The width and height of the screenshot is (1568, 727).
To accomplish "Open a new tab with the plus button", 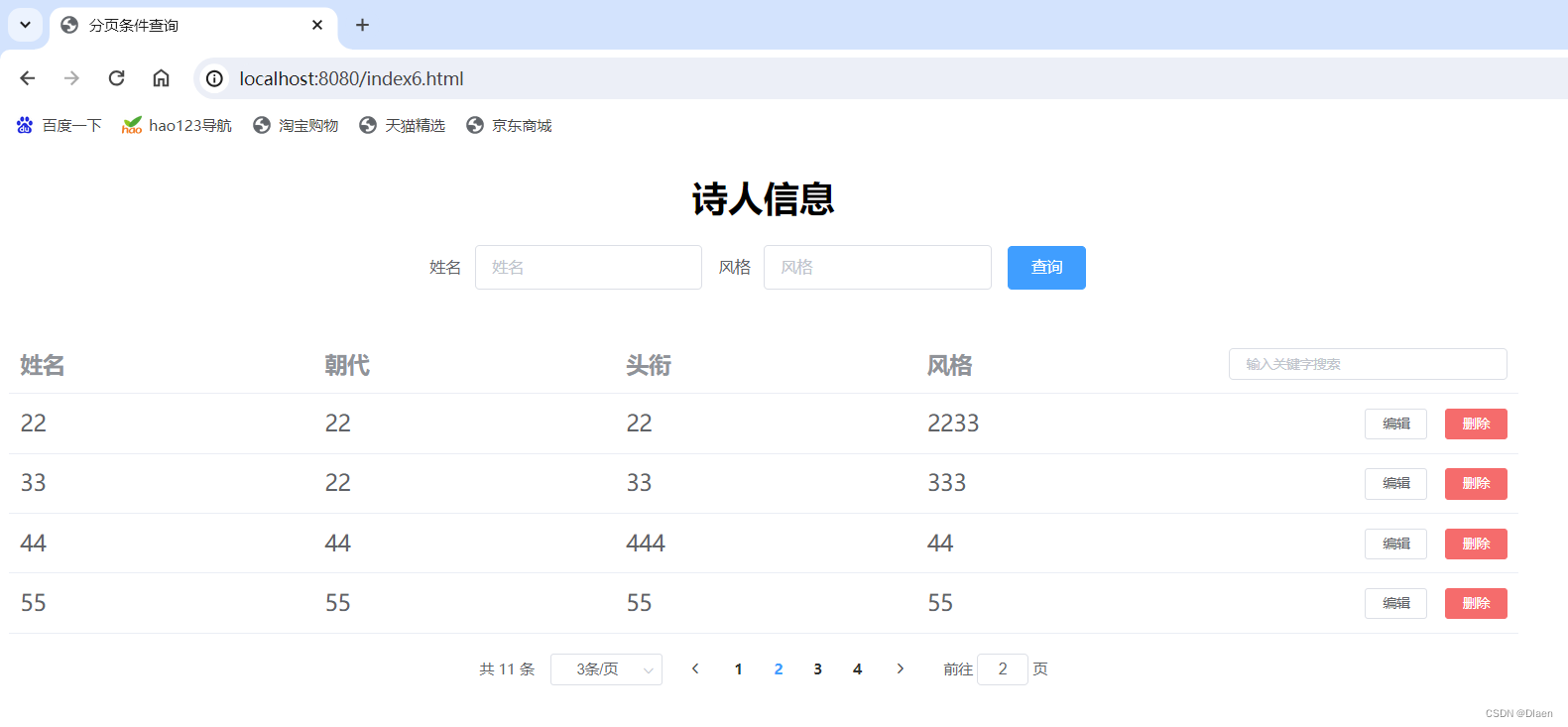I will coord(362,25).
